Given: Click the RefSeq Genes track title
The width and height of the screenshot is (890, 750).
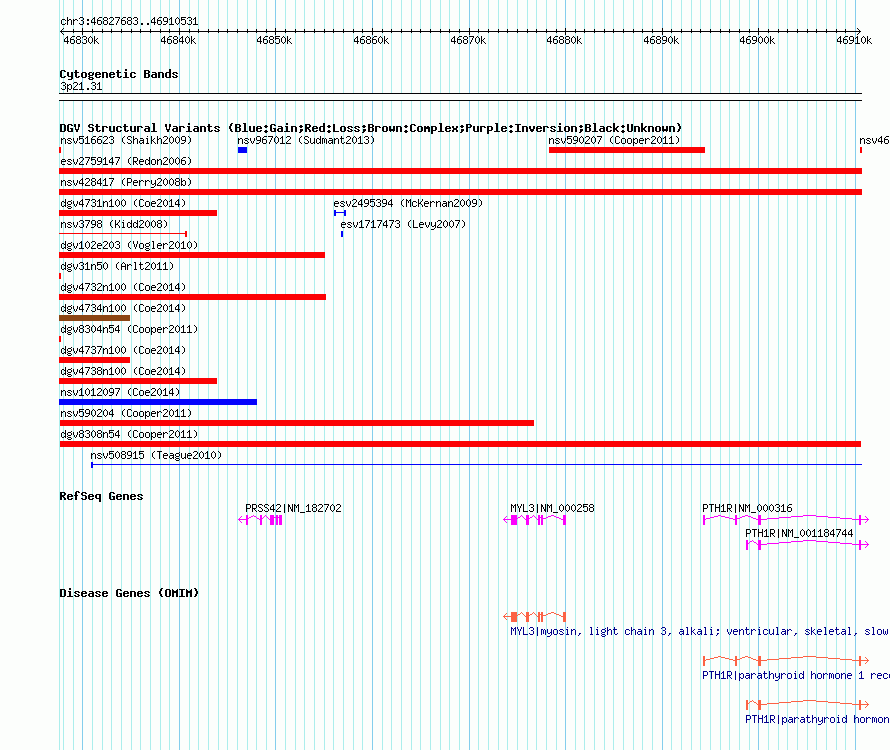Looking at the screenshot, I should coord(101,496).
